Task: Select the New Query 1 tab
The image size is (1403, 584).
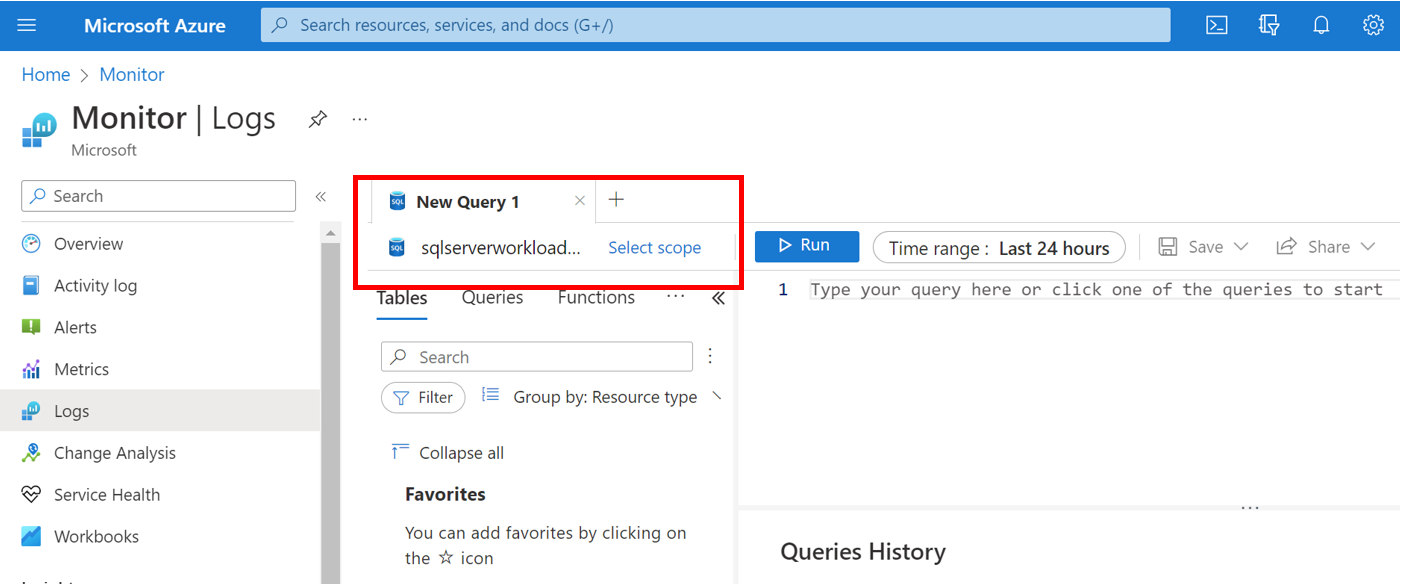Action: click(x=468, y=202)
